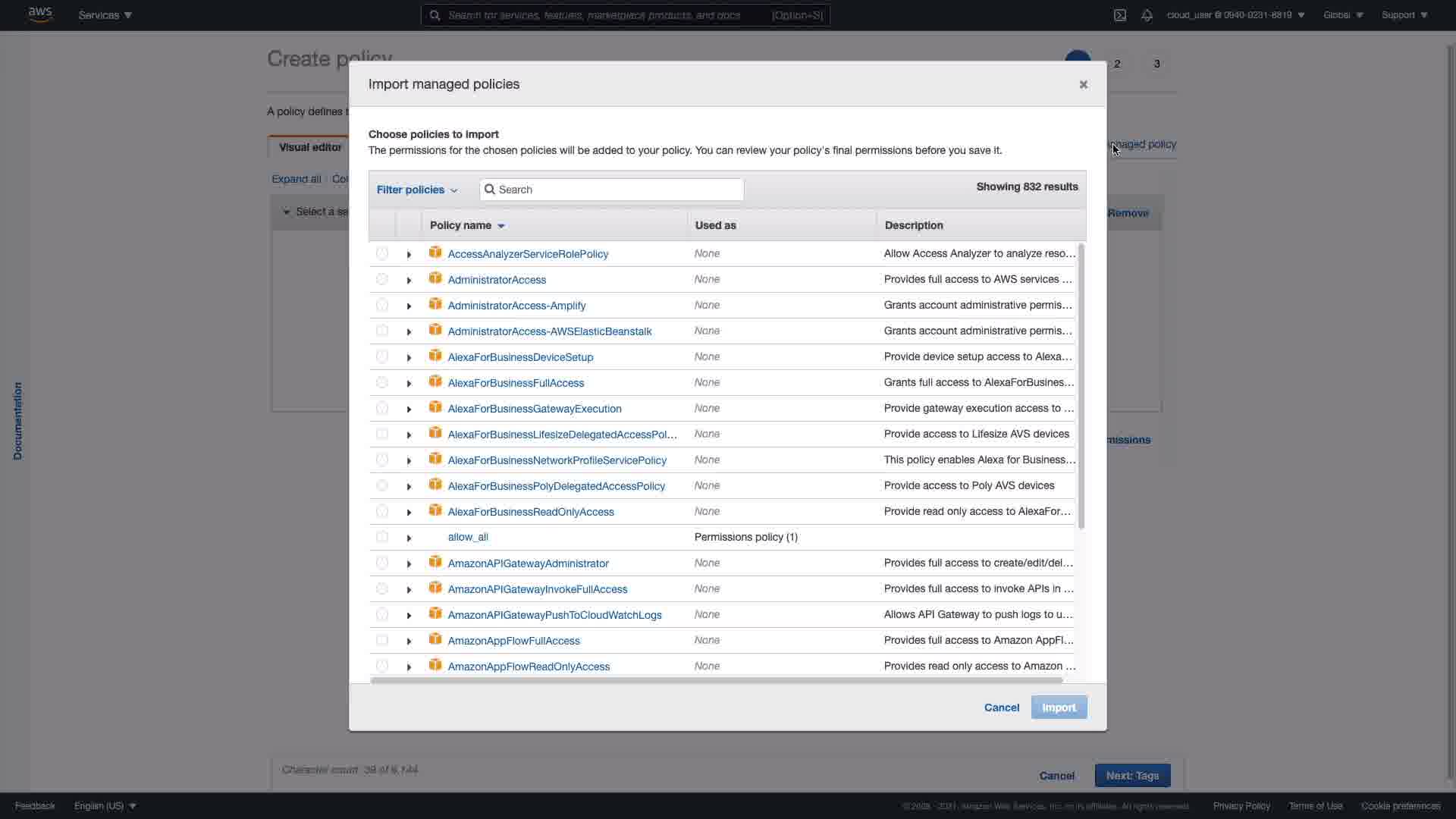Click the AWS logo home icon
The image size is (1456, 819).
39,14
